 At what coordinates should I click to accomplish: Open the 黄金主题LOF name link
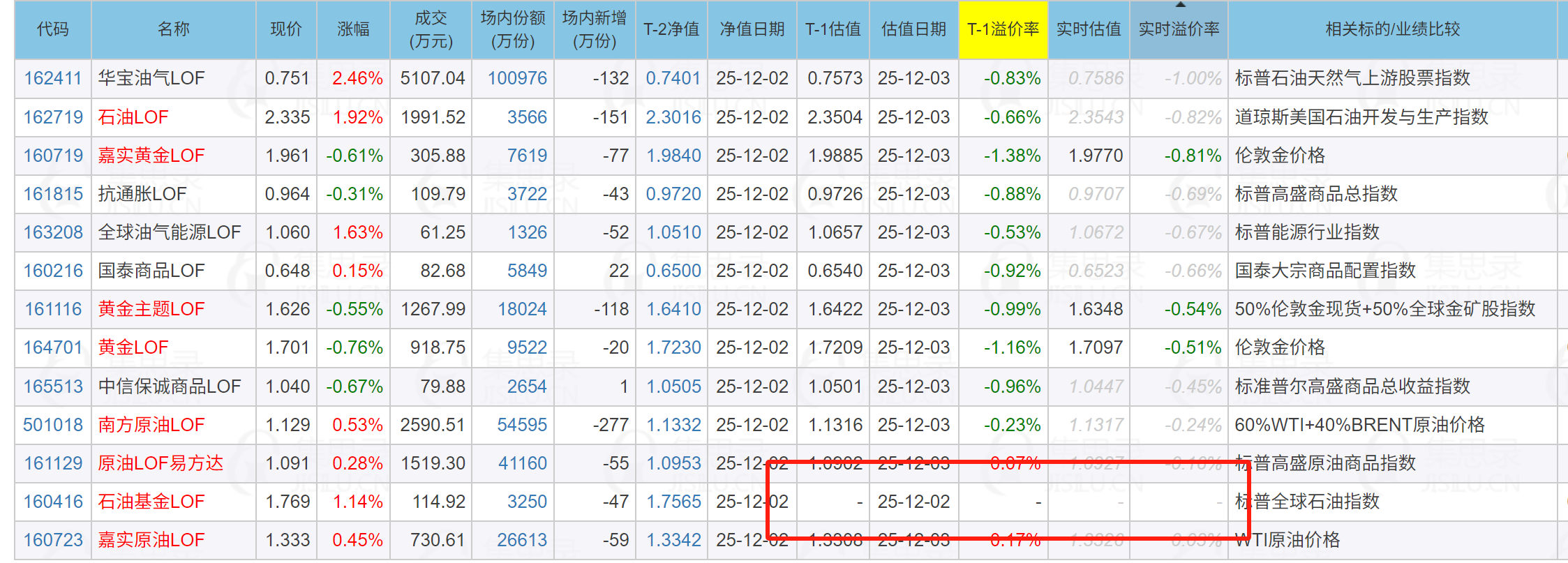click(151, 309)
